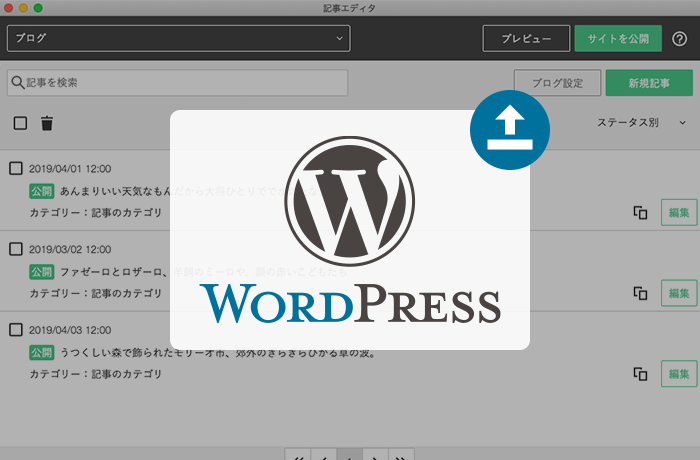The width and height of the screenshot is (700, 460).
Task: Open the help question mark icon
Action: pyautogui.click(x=679, y=39)
